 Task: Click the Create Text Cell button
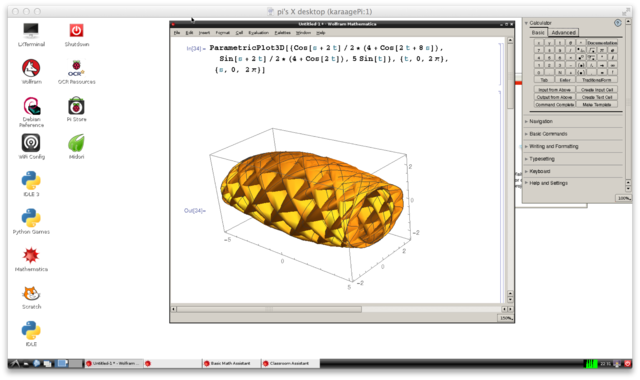(x=597, y=97)
